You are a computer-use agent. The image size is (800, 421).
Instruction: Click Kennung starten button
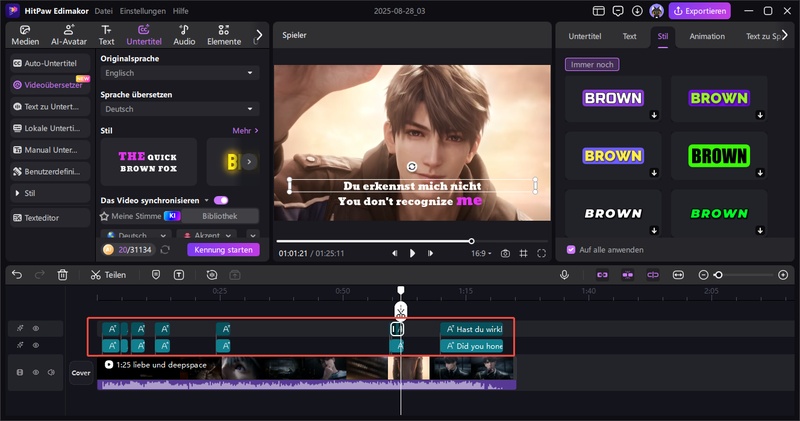[223, 250]
